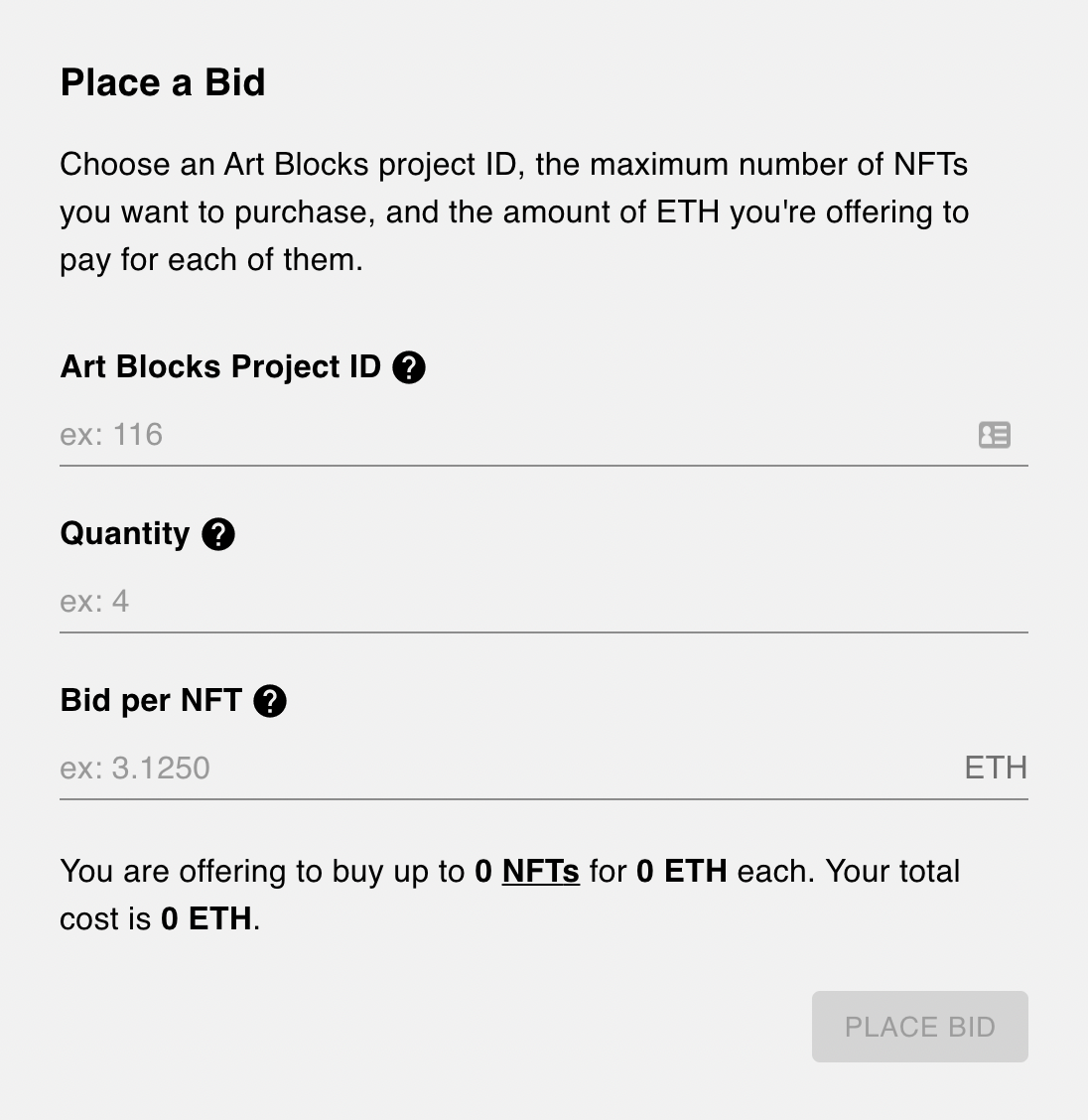The image size is (1088, 1120).
Task: Click the "0 ETH" per-NFT amount before "each"
Action: tap(682, 872)
